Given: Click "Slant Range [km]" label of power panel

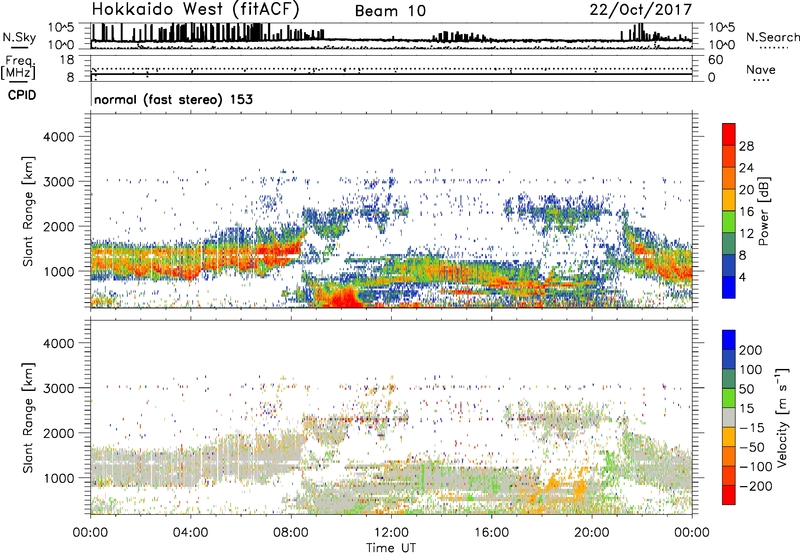Looking at the screenshot, I should 28,211.
